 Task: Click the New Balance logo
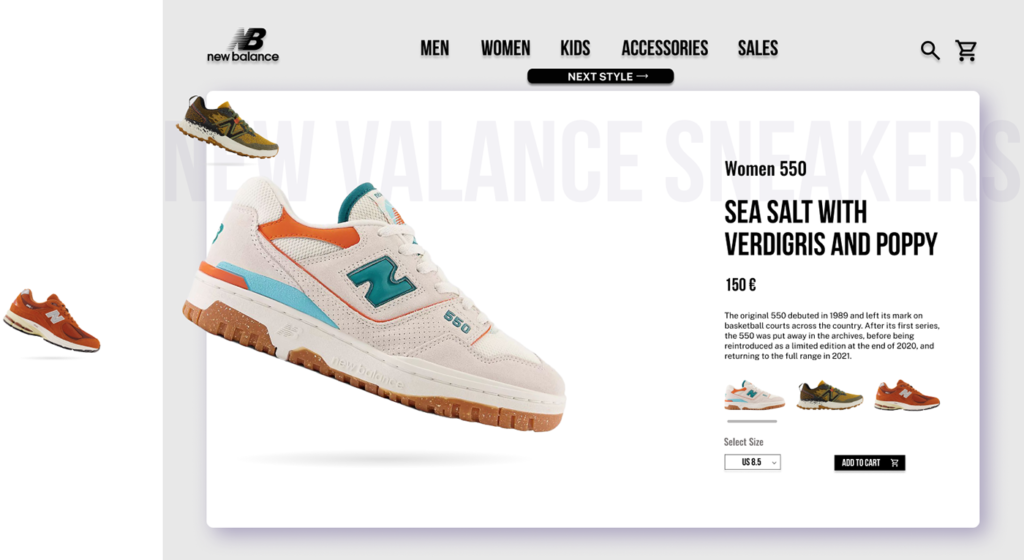[243, 46]
